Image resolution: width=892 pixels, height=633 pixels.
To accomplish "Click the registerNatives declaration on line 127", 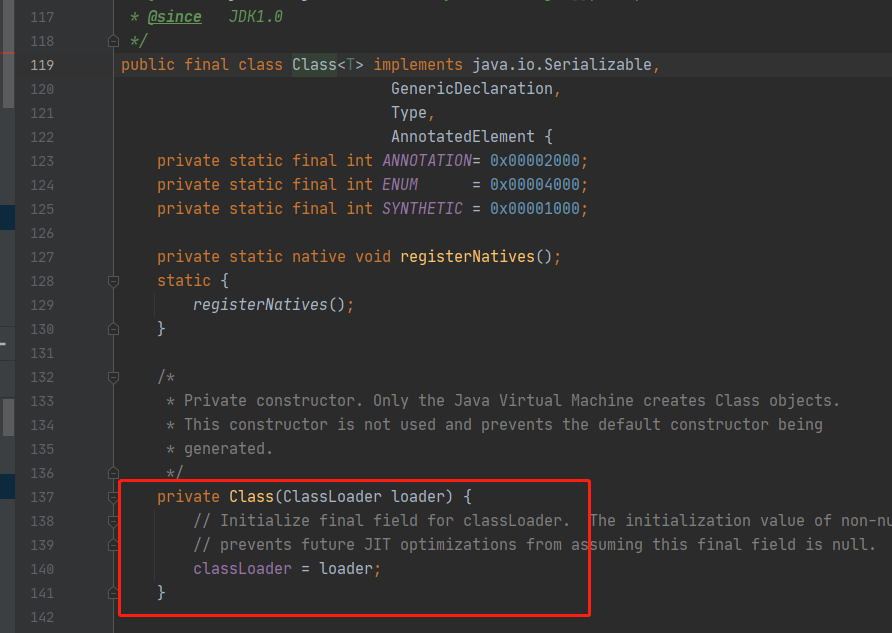I will 468,256.
